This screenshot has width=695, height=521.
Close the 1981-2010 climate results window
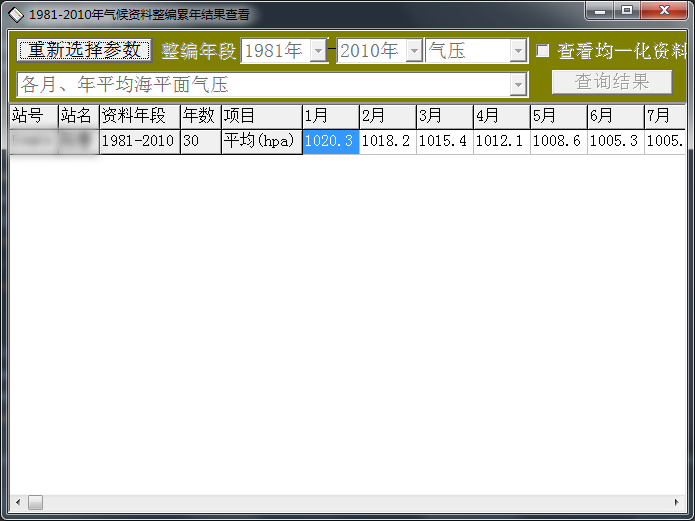(x=664, y=11)
